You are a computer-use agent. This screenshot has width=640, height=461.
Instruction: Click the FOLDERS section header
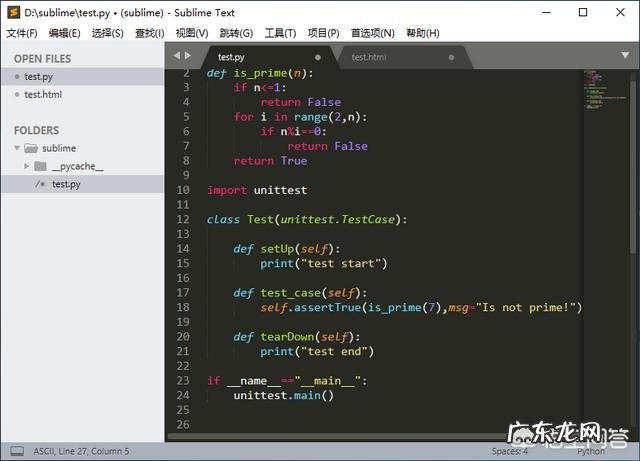36,130
